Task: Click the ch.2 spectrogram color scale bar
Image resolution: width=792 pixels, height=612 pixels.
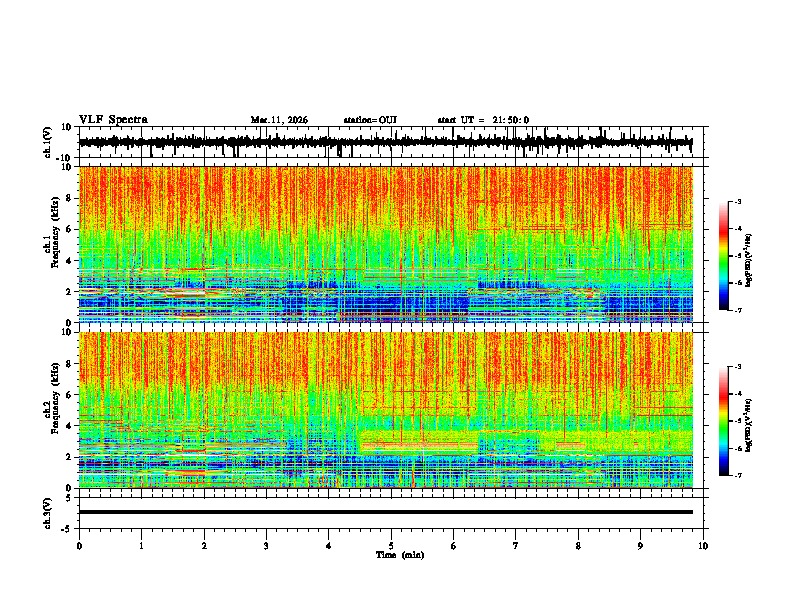Action: click(x=723, y=421)
